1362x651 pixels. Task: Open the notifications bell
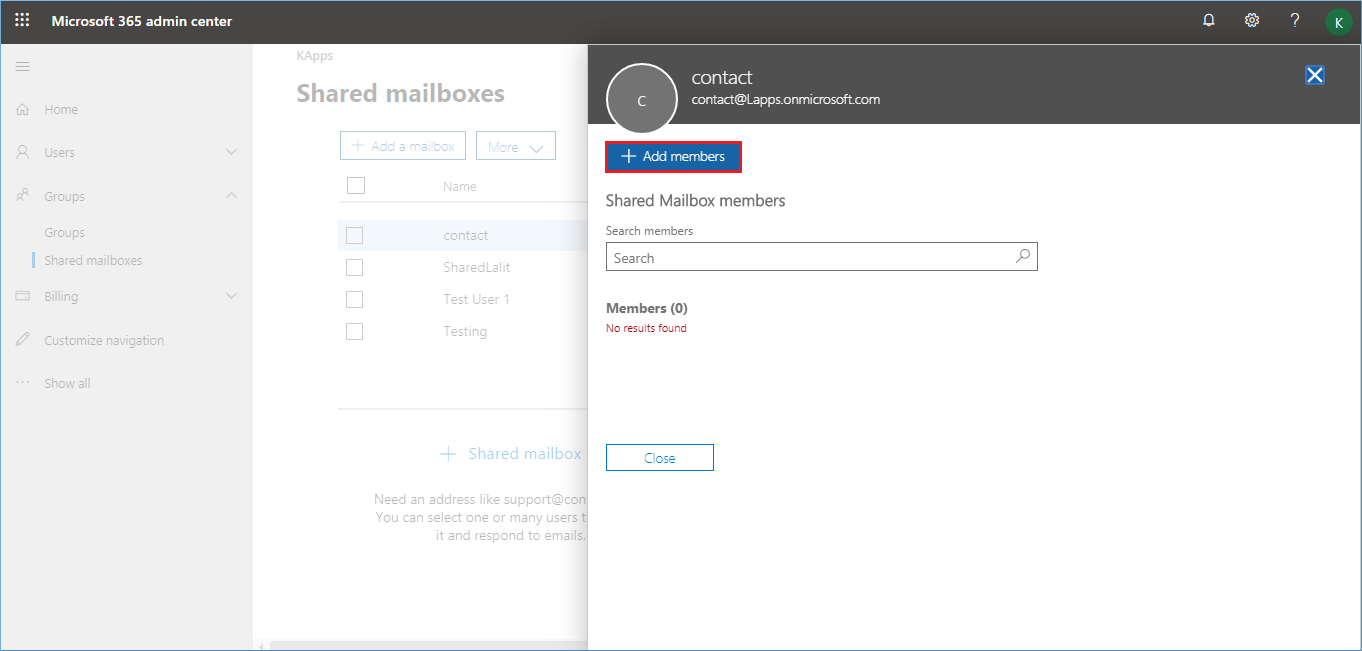(1209, 20)
